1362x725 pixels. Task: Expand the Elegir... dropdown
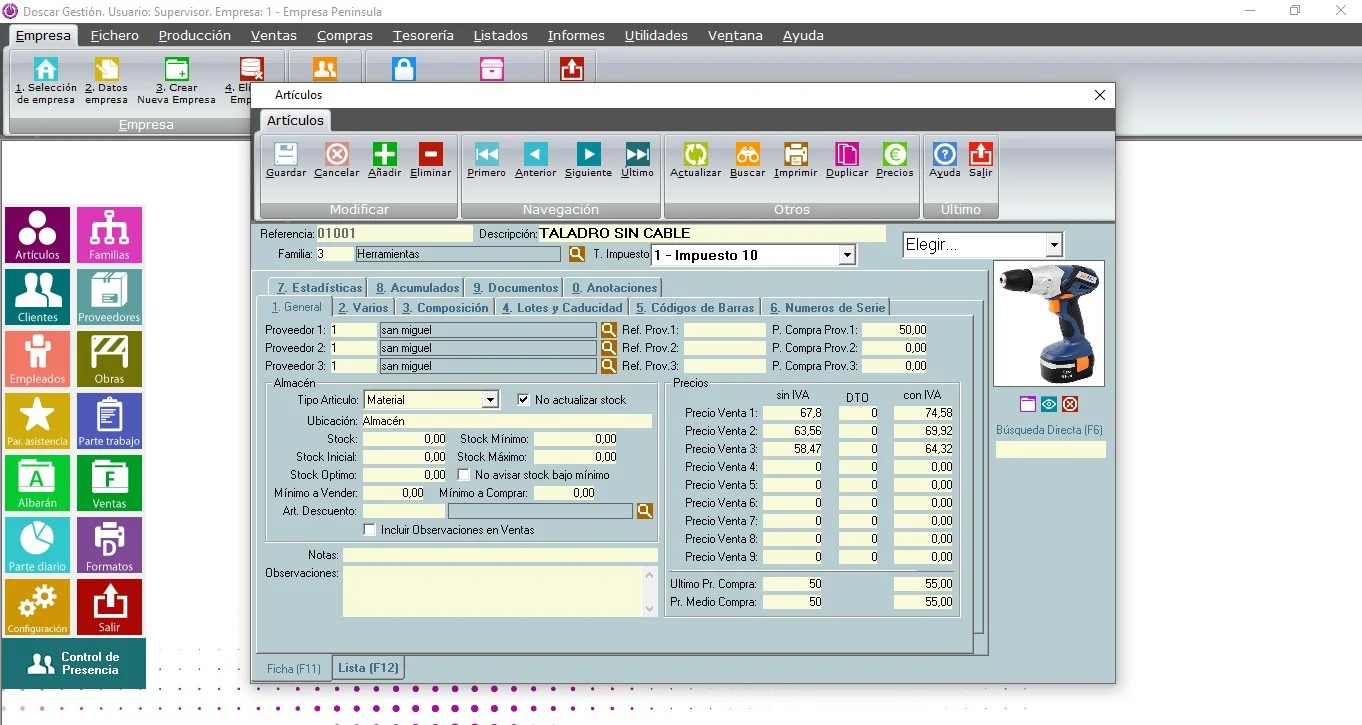tap(1053, 245)
